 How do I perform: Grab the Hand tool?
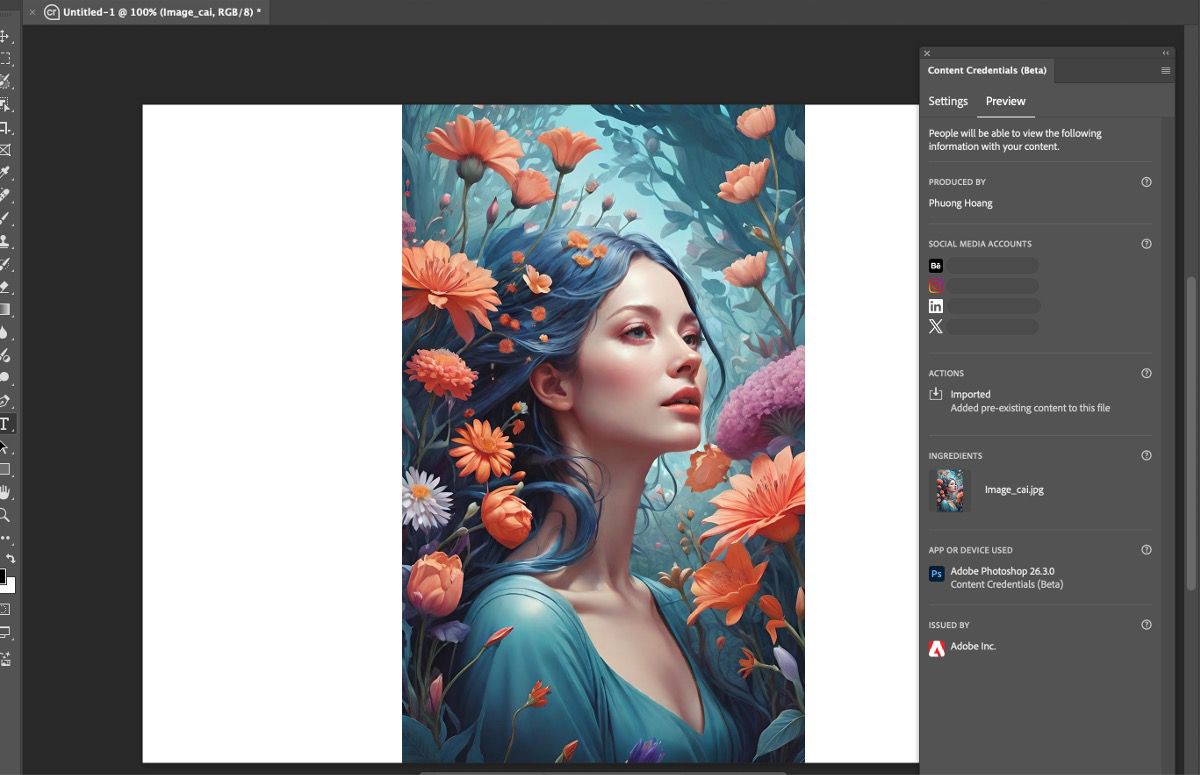point(7,493)
